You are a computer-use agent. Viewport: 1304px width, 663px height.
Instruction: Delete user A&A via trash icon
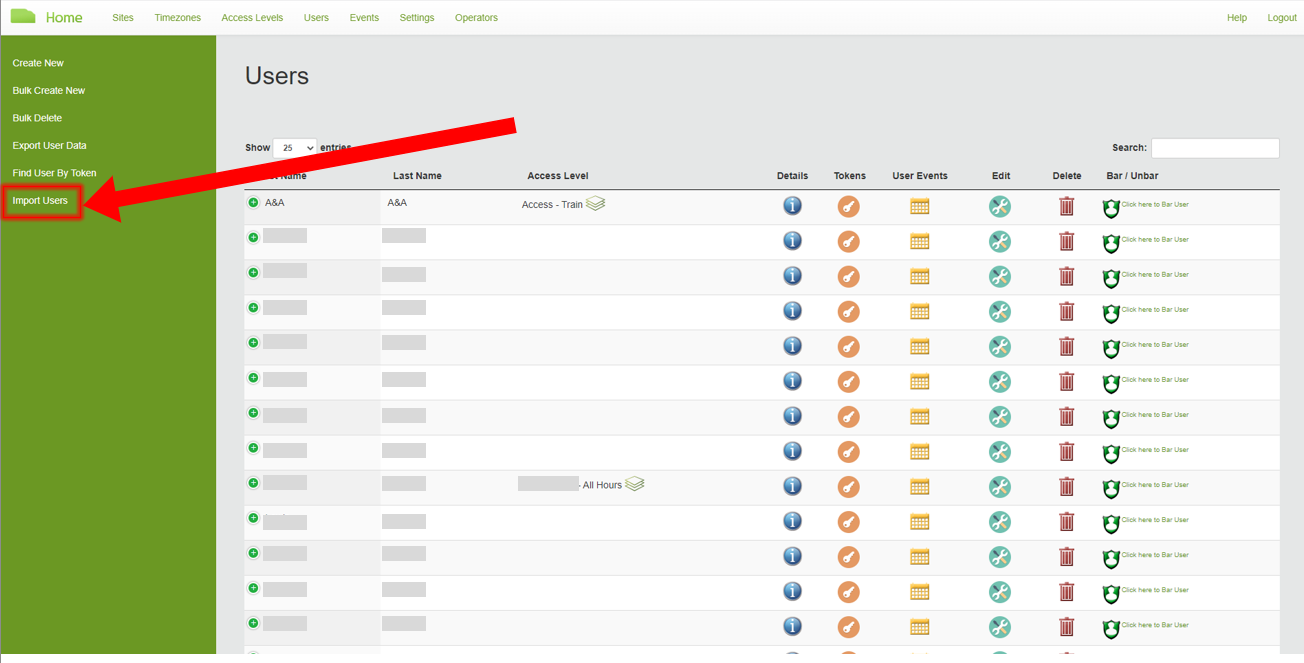click(1066, 205)
